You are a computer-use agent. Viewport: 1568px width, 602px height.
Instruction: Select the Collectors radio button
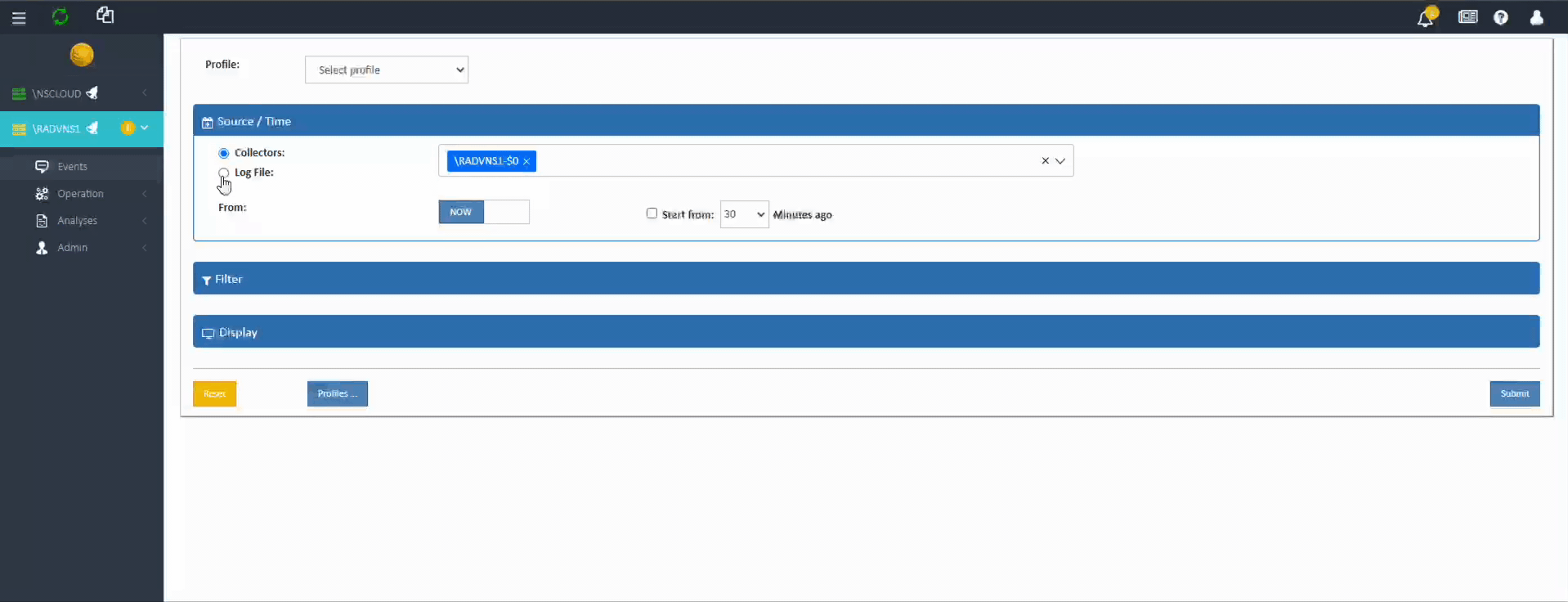point(224,153)
